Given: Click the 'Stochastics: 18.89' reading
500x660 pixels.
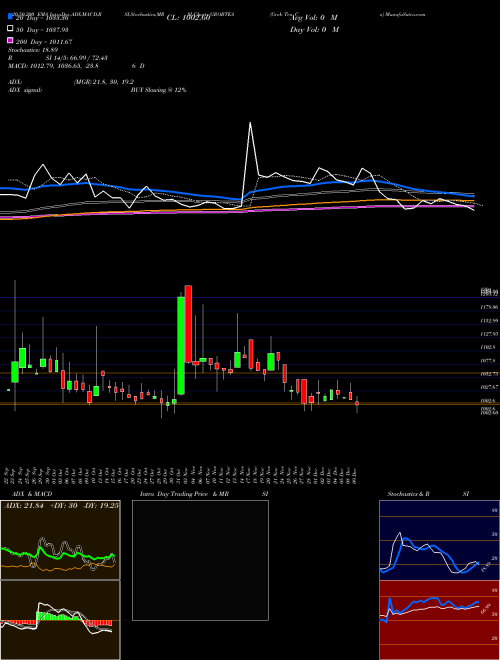Looking at the screenshot, I should coord(32,50).
